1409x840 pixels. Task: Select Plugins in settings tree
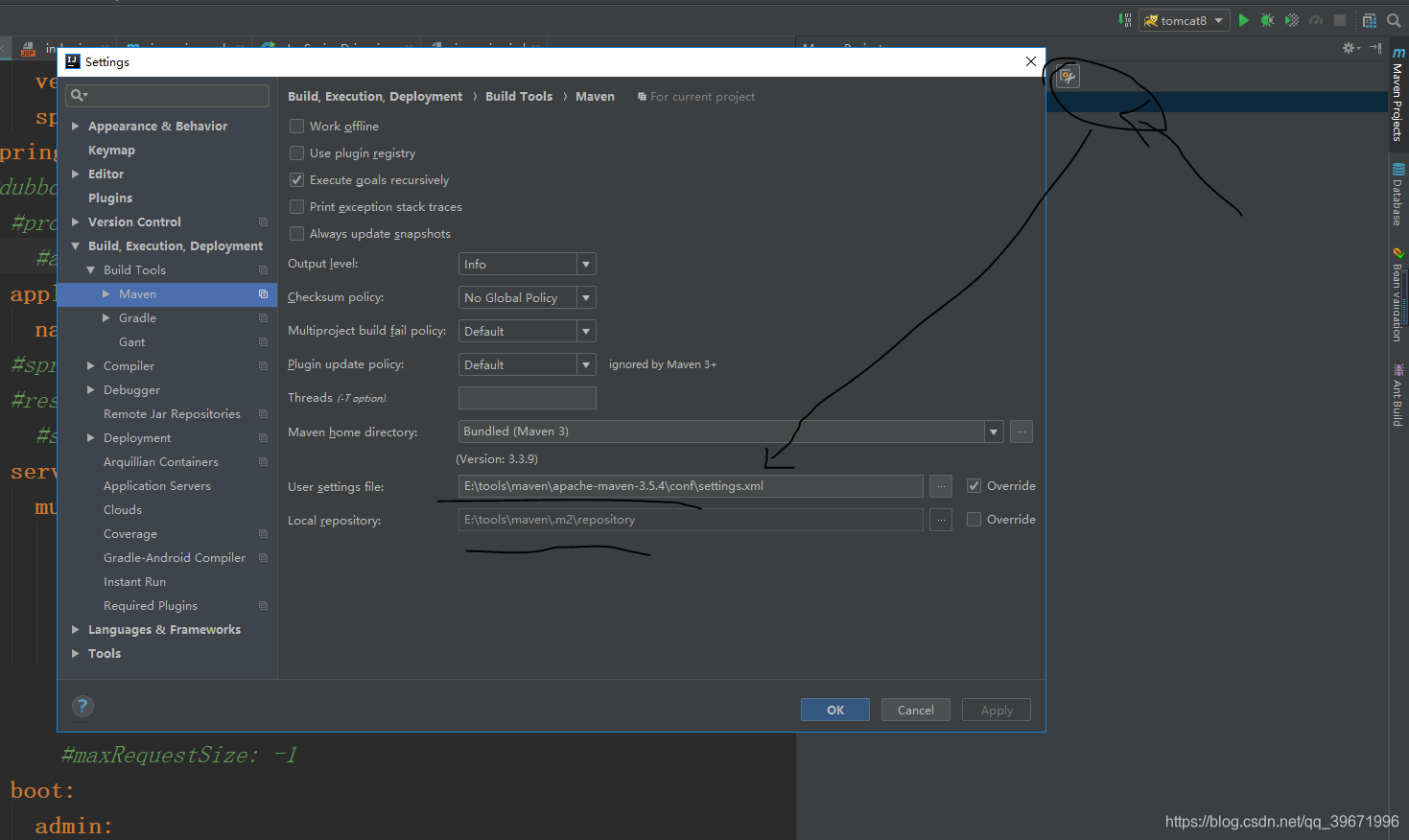pyautogui.click(x=110, y=198)
